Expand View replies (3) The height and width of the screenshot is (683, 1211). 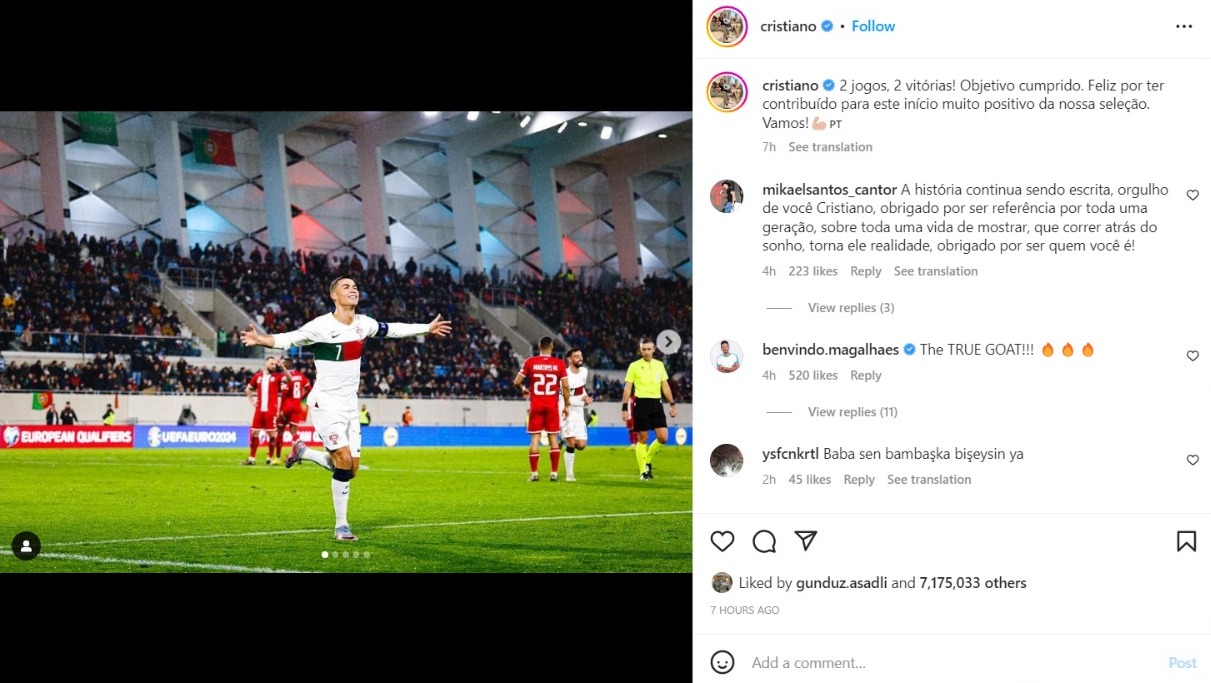[851, 308]
